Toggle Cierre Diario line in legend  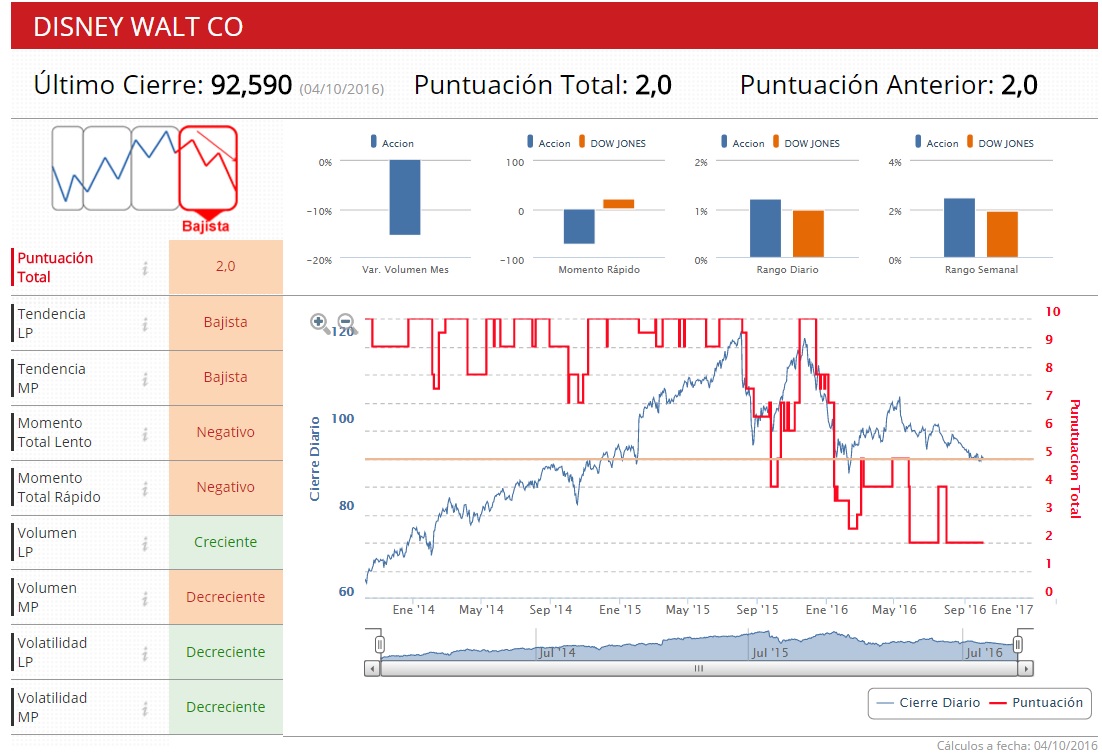[x=928, y=703]
